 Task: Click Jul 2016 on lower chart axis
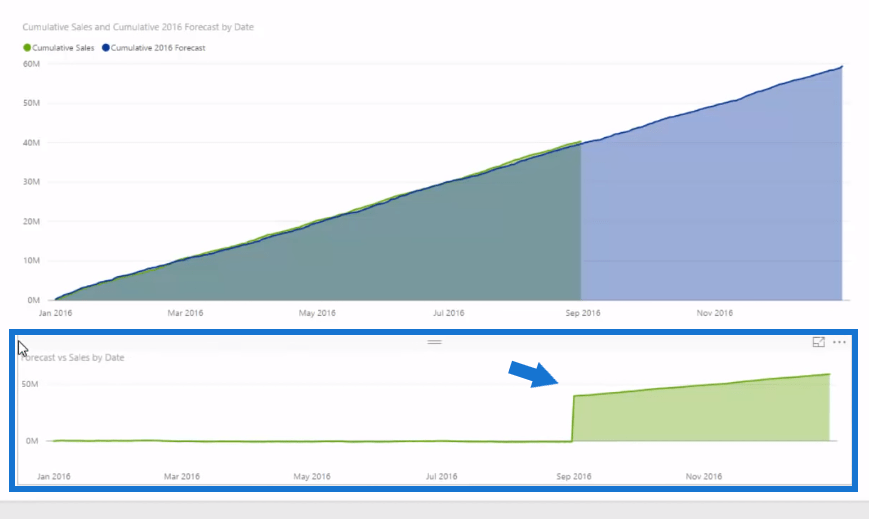click(442, 476)
